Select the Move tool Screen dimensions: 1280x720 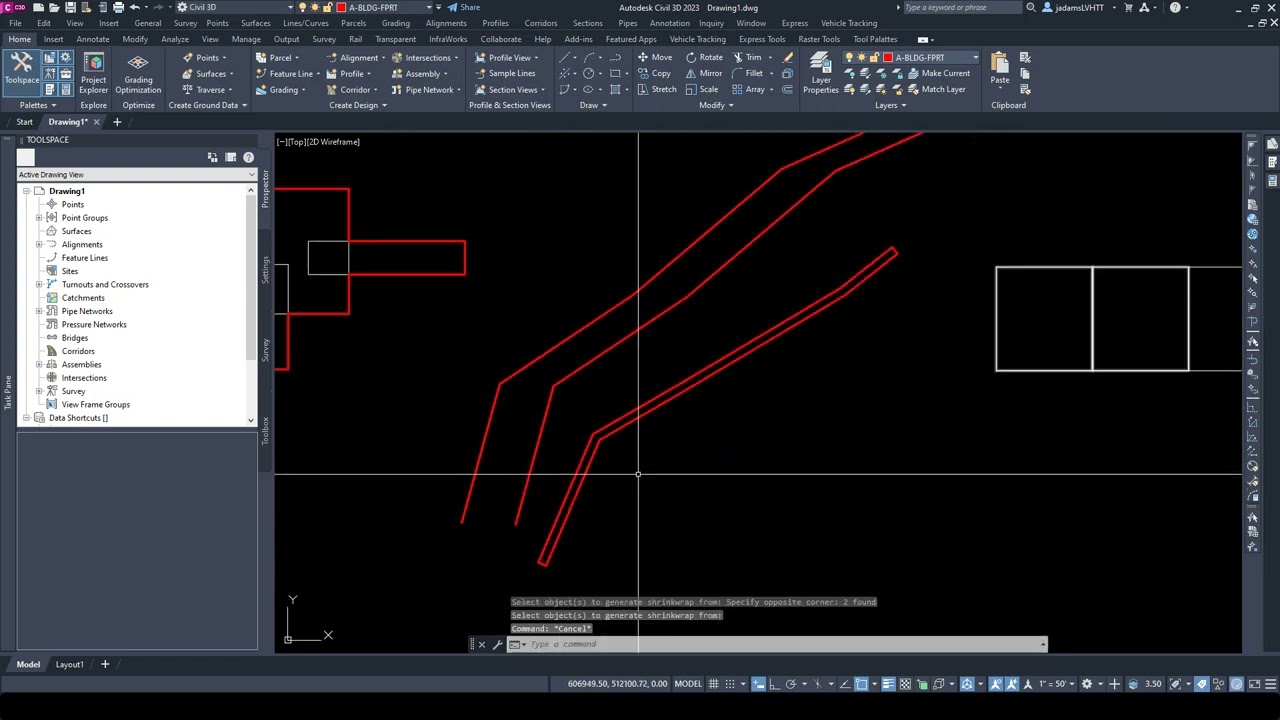point(655,57)
